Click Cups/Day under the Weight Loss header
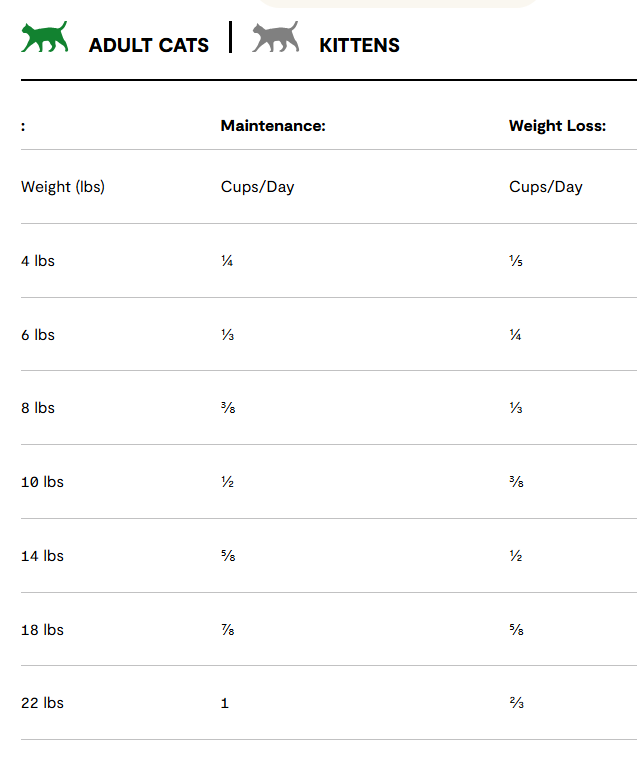Image resolution: width=637 pixels, height=758 pixels. pos(545,187)
